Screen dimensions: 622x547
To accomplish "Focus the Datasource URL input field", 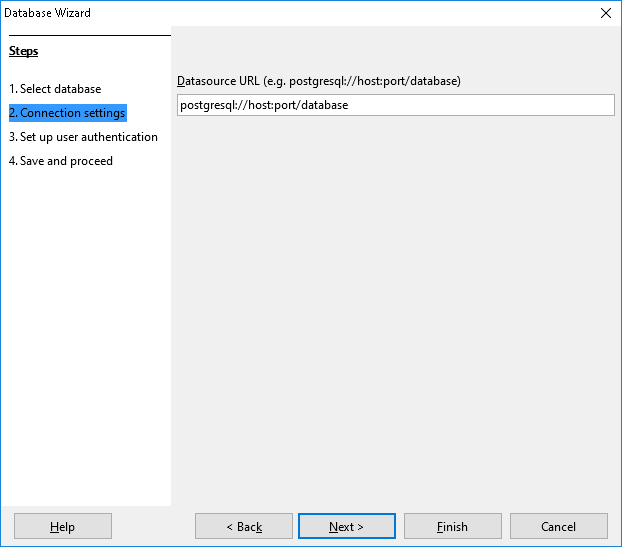I will coord(395,105).
